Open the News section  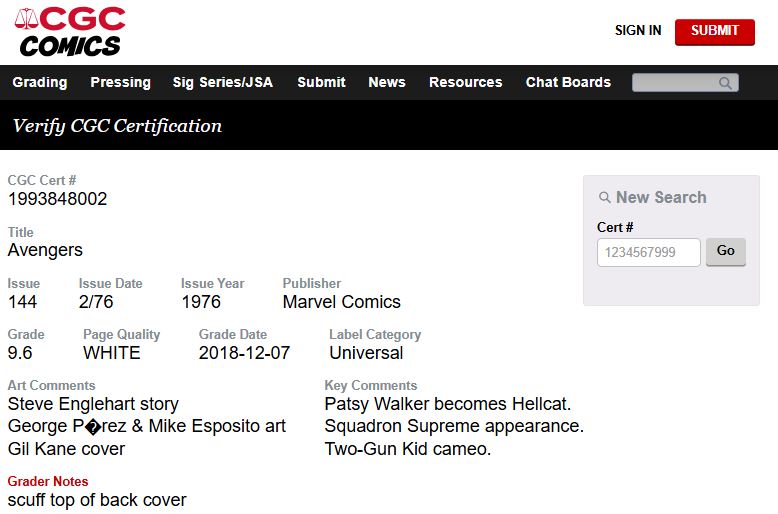pos(387,82)
